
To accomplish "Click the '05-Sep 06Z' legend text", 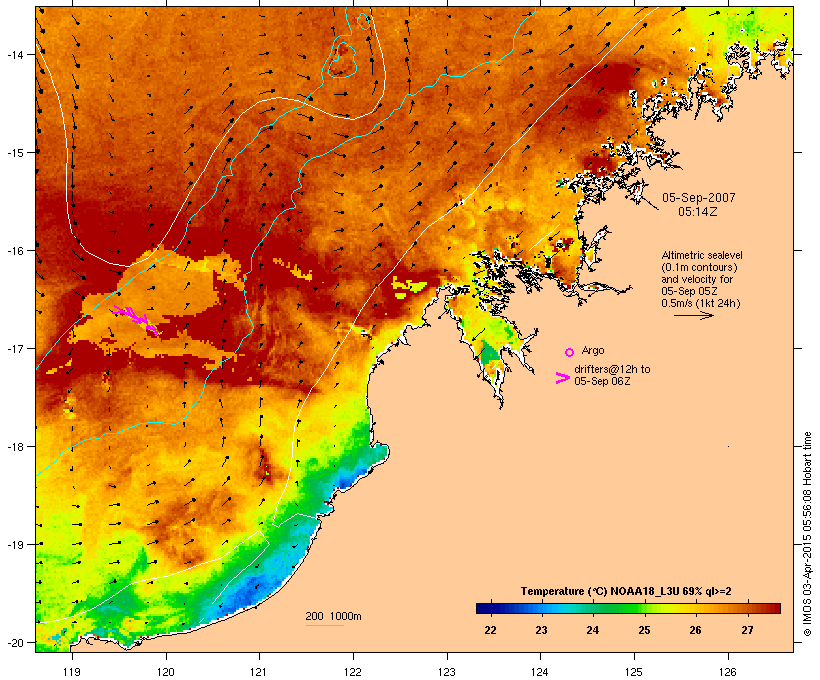I will [602, 381].
